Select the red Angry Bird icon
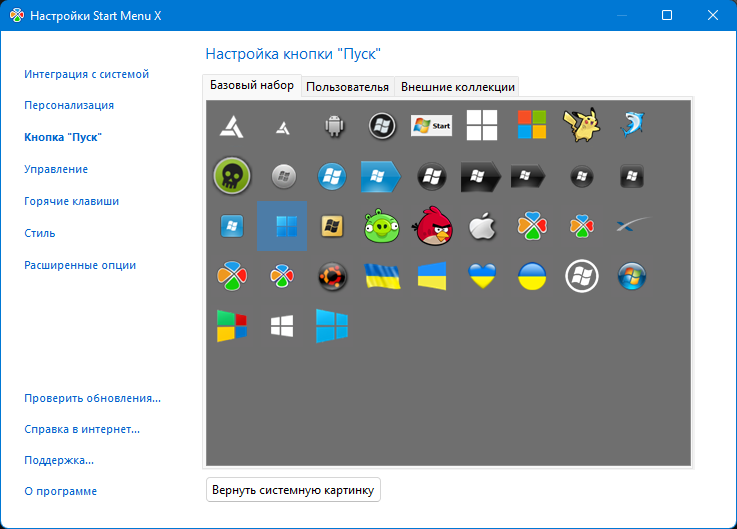 tap(432, 226)
